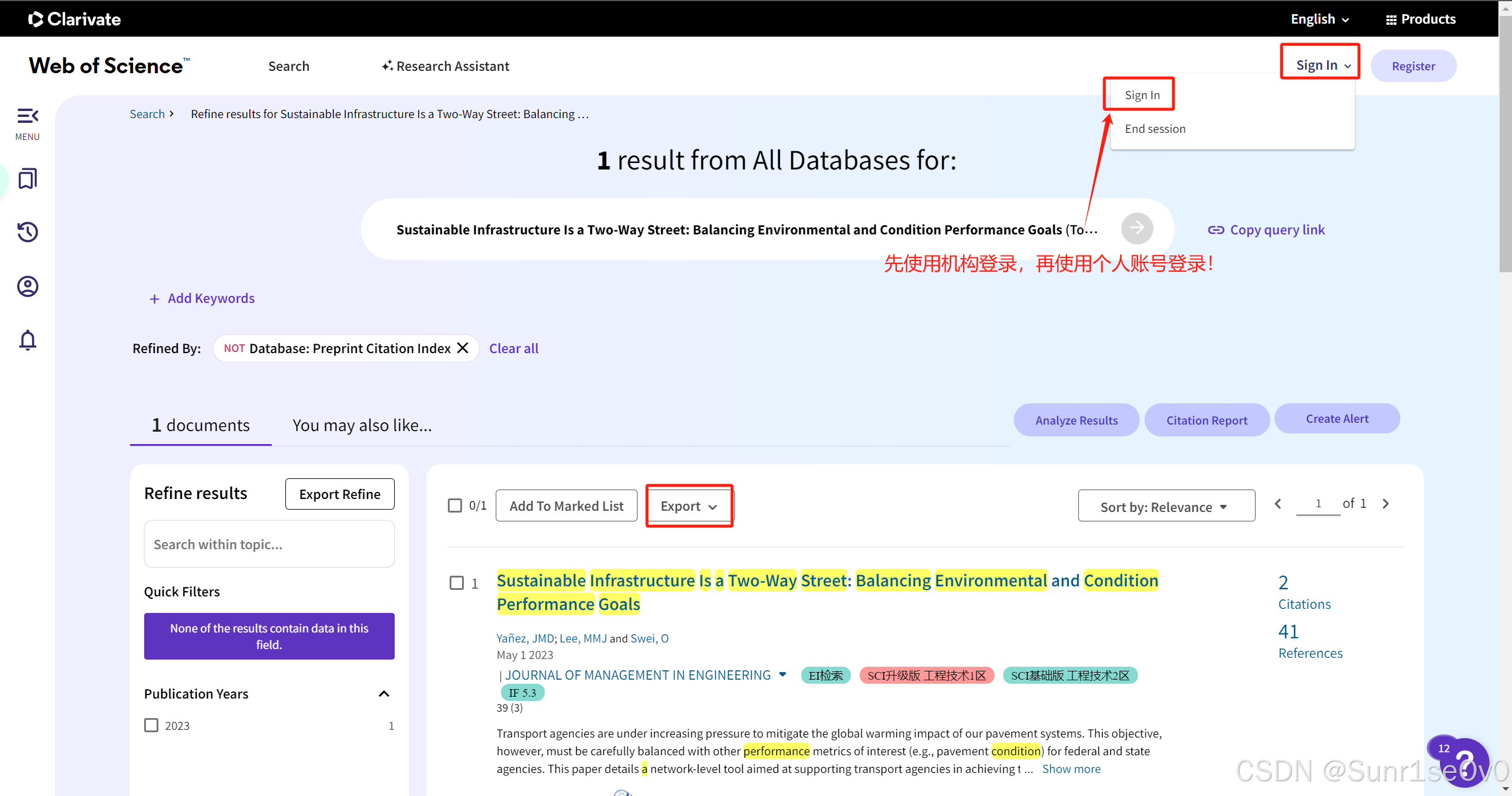
Task: Enable the 2023 publication year filter
Action: pos(152,725)
